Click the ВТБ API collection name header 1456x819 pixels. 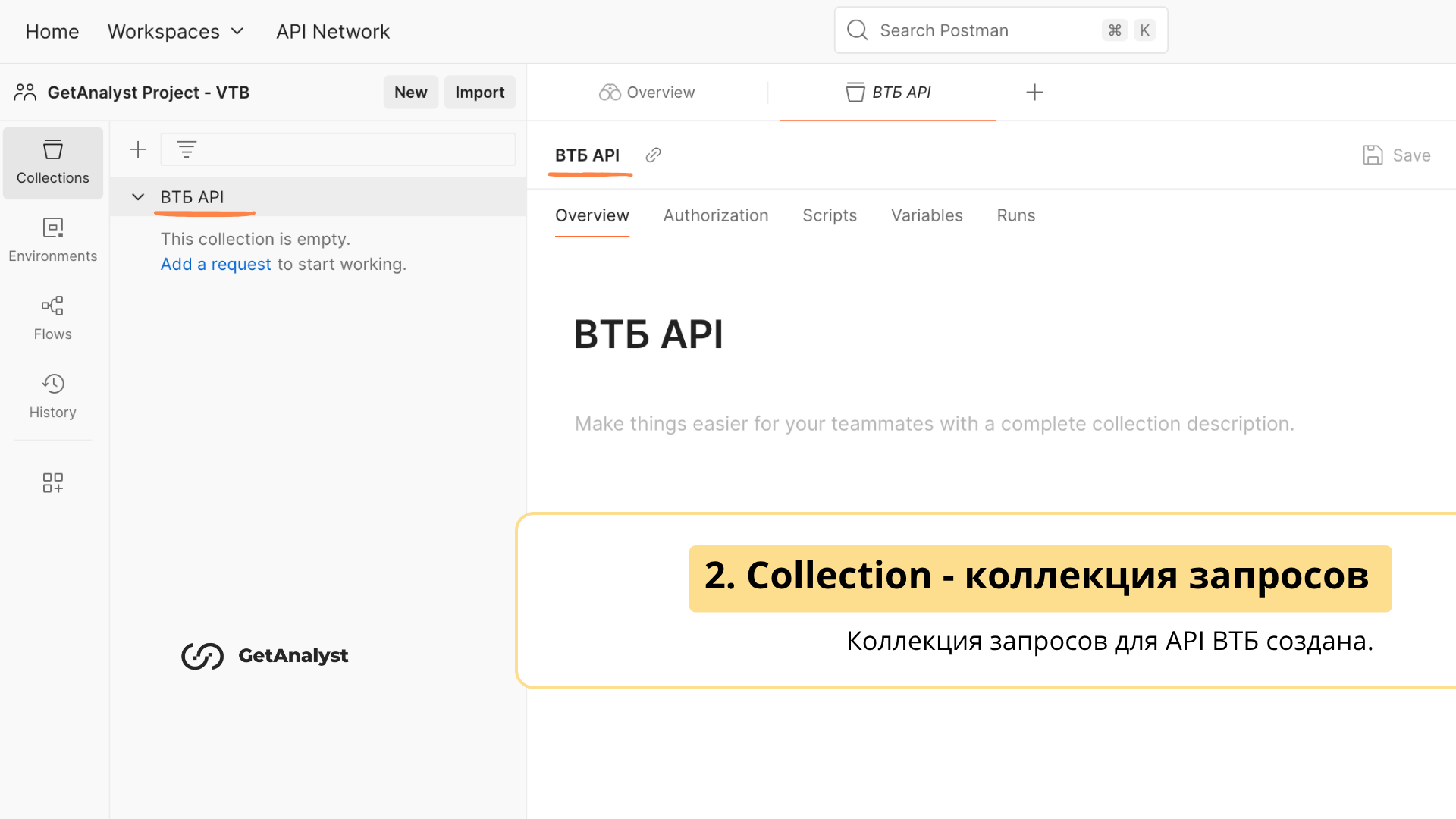(x=588, y=155)
